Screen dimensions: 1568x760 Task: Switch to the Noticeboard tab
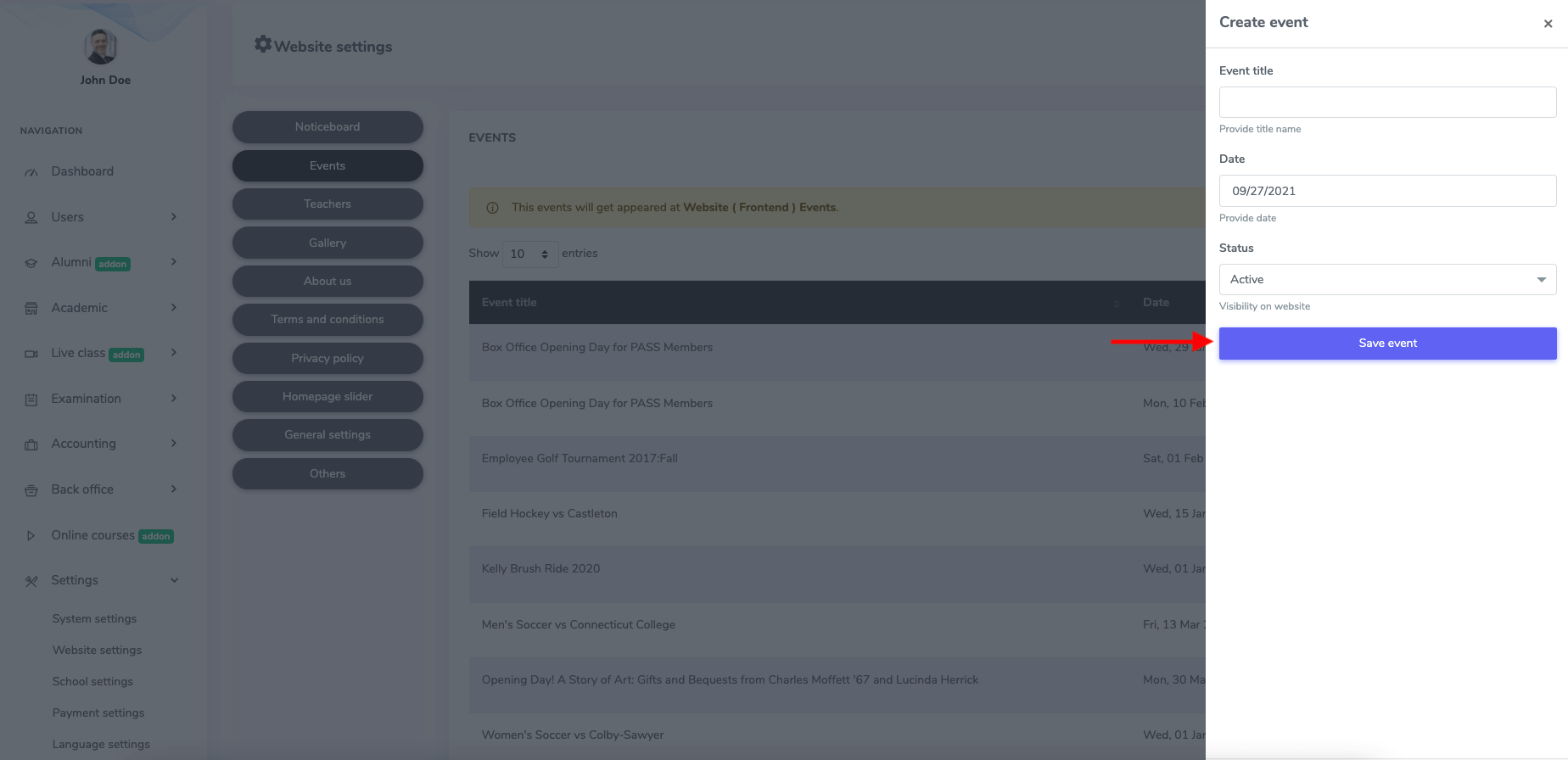(x=328, y=127)
